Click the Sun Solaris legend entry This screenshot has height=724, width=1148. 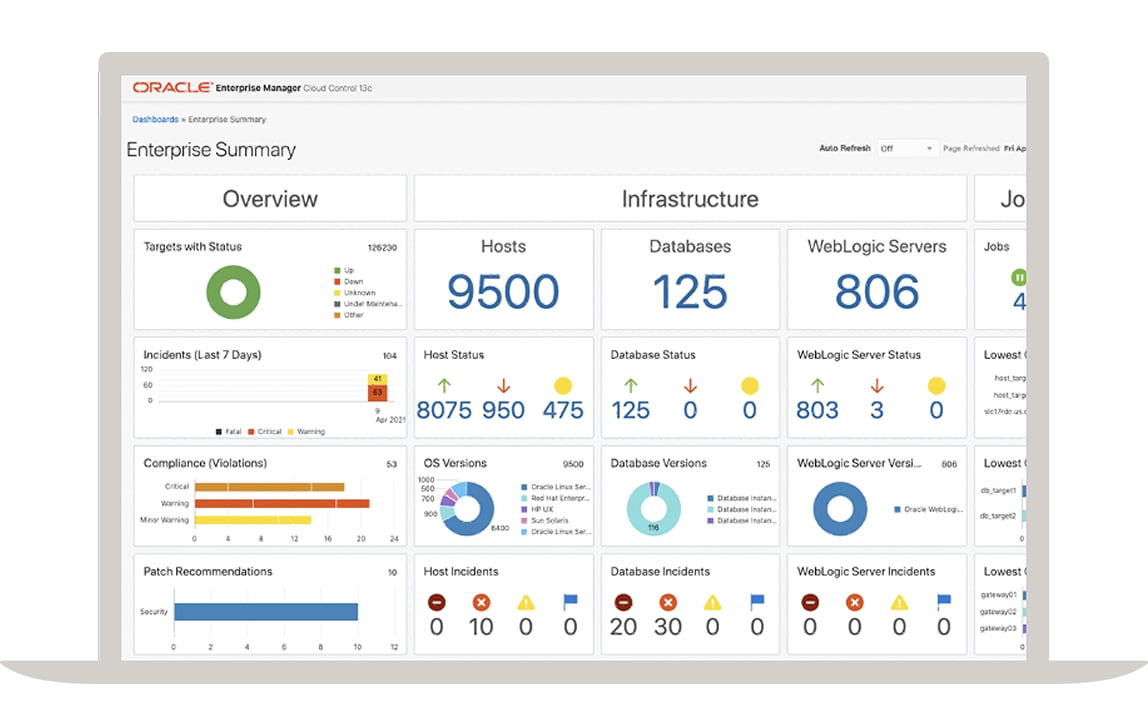pyautogui.click(x=545, y=520)
